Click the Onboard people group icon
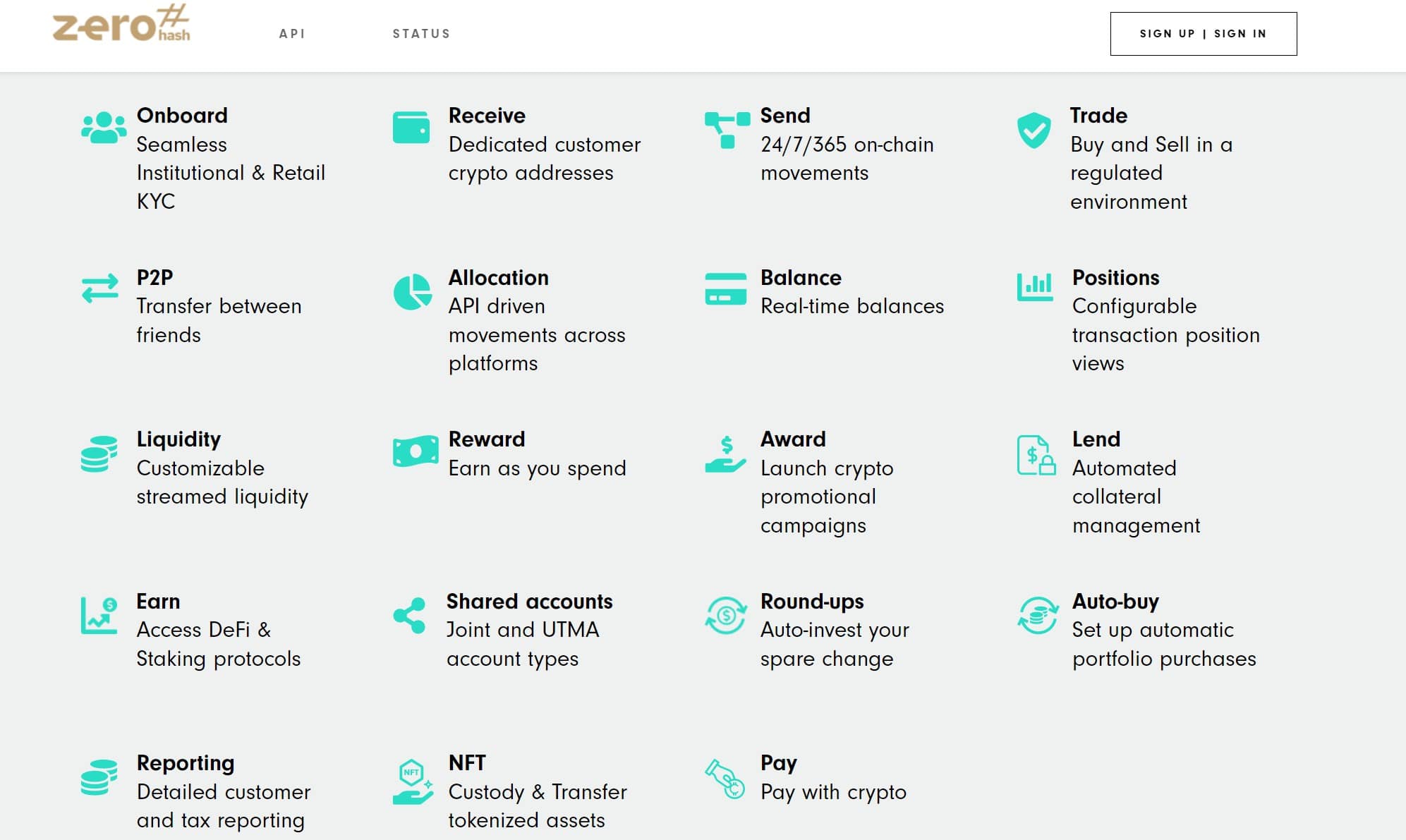 click(104, 128)
